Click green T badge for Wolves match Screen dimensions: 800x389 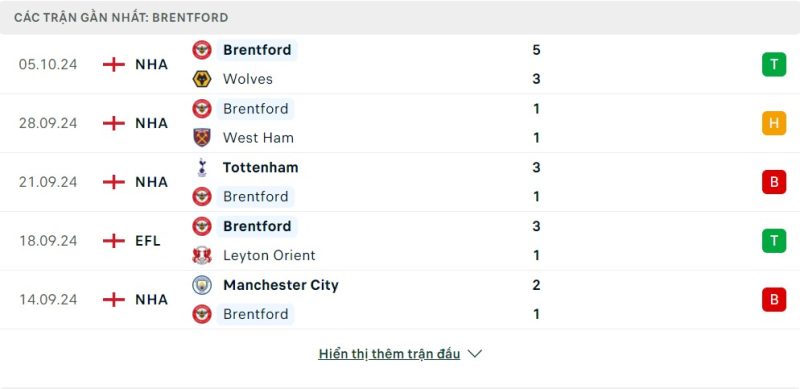coord(774,64)
